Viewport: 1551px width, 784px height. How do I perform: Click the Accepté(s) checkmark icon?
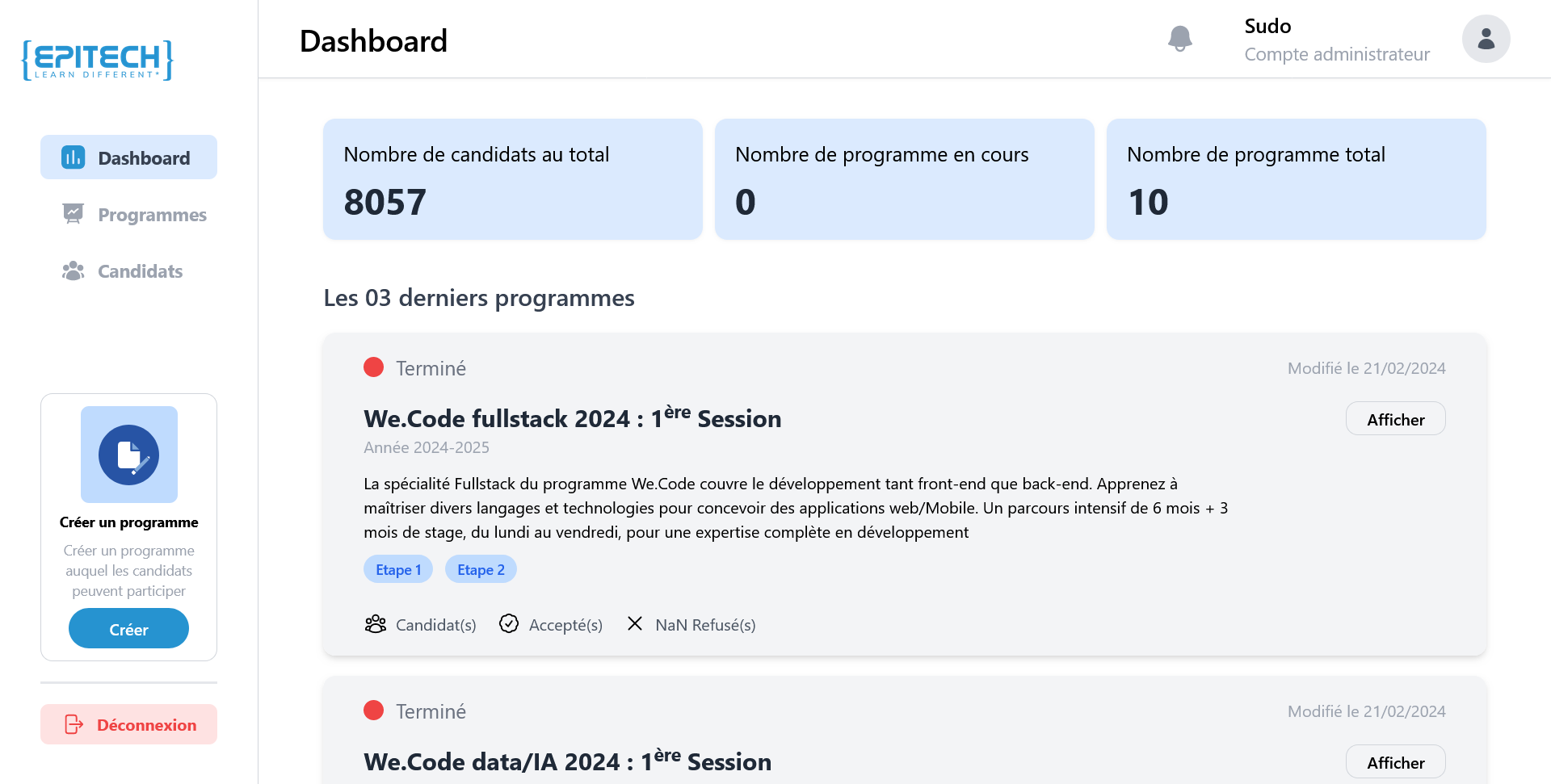click(x=509, y=624)
